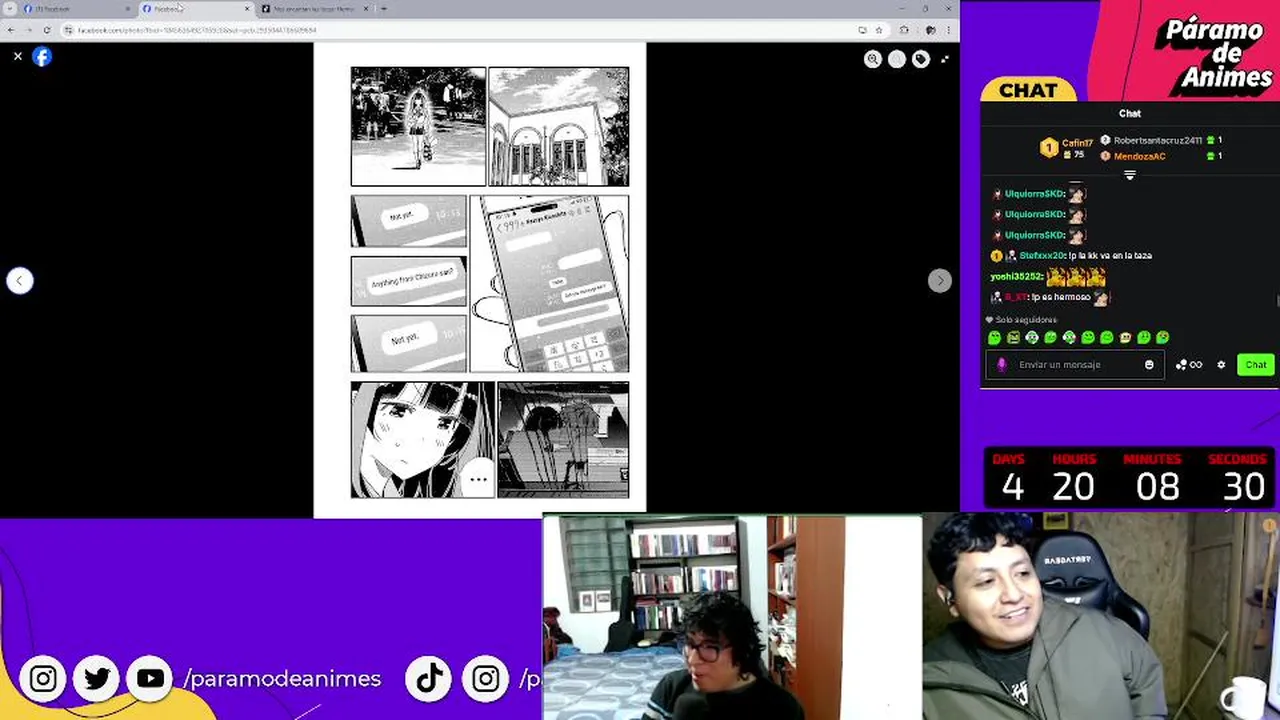Open a new browser tab with plus

[x=384, y=9]
